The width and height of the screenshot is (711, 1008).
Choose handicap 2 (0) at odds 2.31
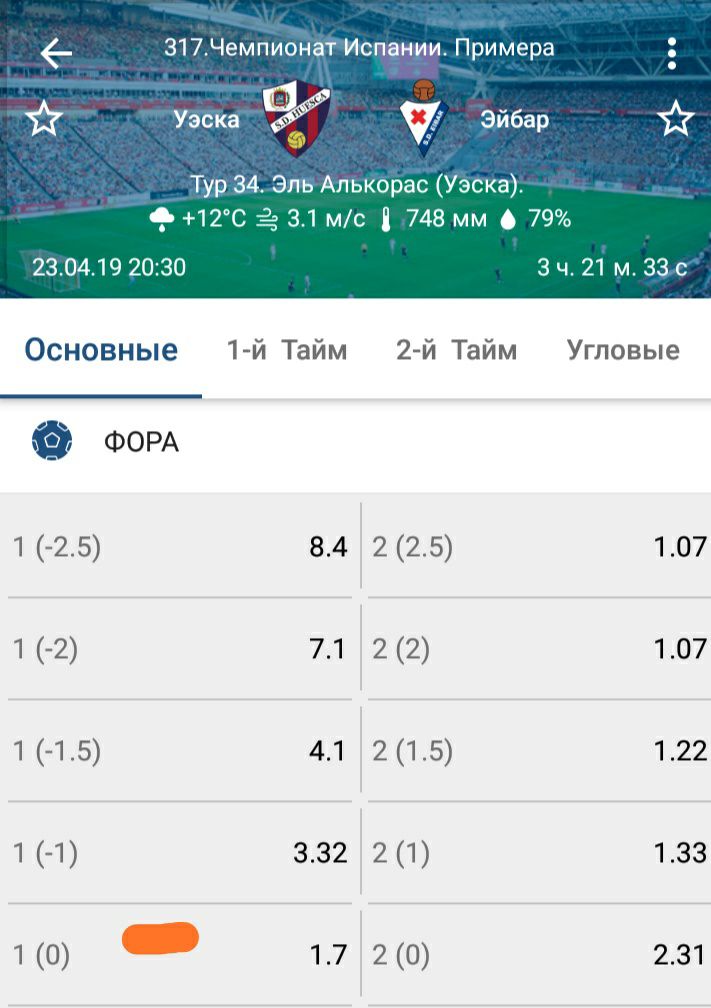click(x=538, y=955)
